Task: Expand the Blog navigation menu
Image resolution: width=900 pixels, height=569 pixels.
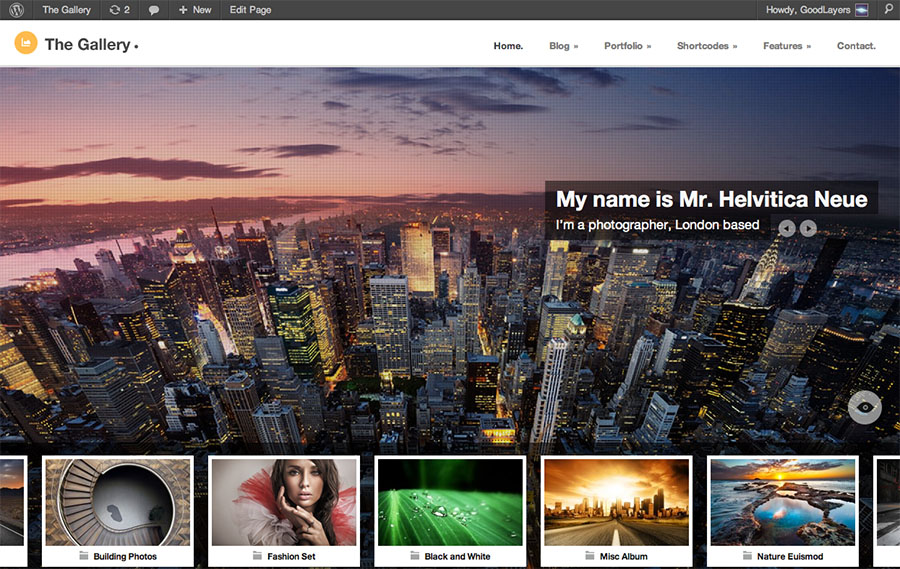Action: [x=563, y=46]
